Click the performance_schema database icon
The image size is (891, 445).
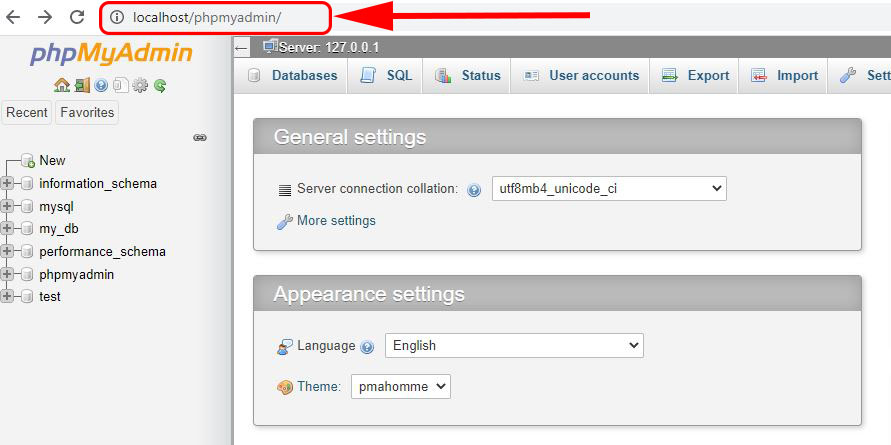click(27, 252)
